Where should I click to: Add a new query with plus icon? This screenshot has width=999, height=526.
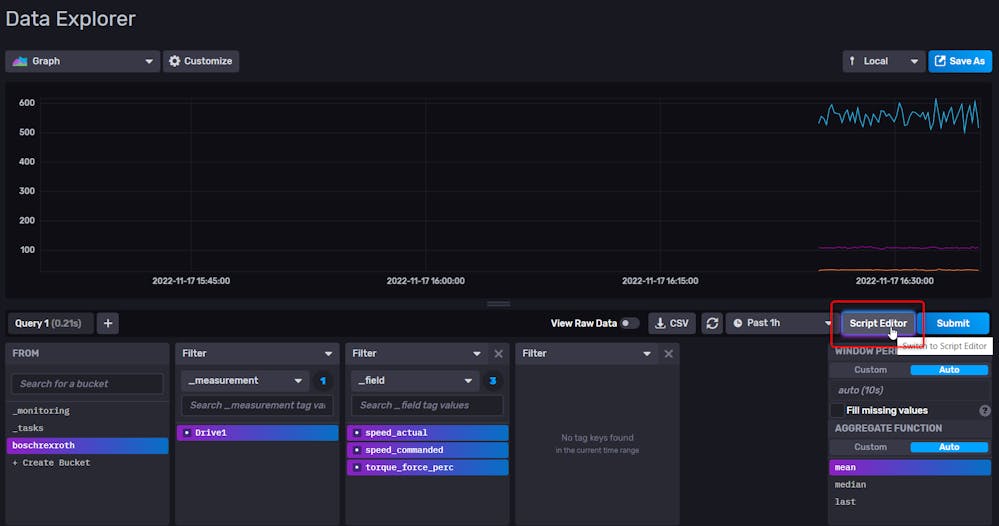pos(108,323)
